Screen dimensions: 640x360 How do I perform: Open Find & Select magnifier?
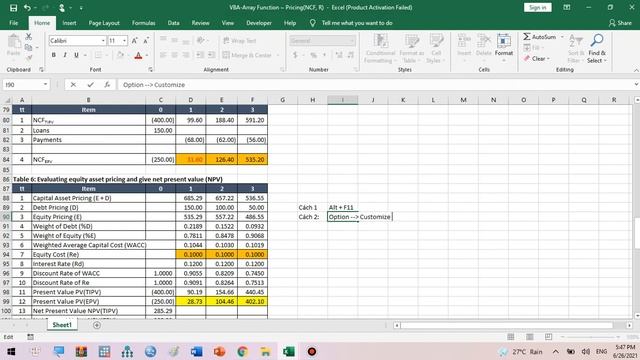(597, 40)
